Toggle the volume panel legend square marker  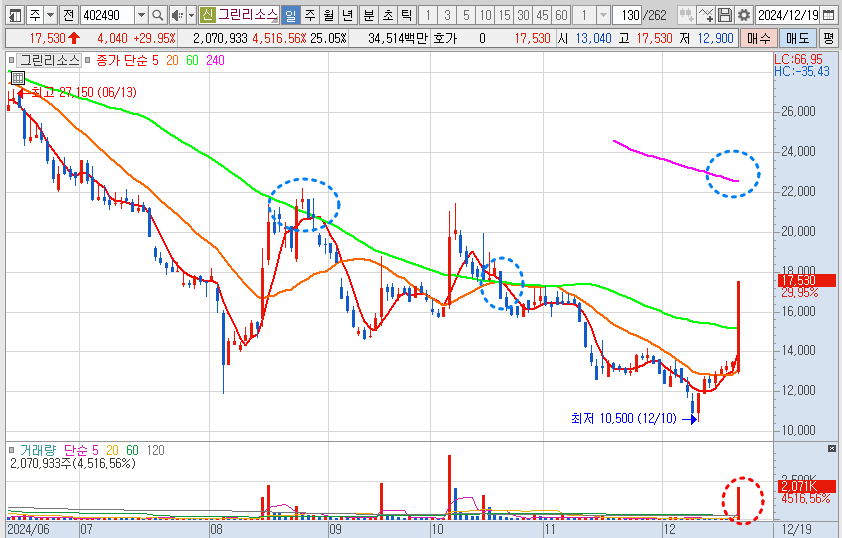pos(11,450)
